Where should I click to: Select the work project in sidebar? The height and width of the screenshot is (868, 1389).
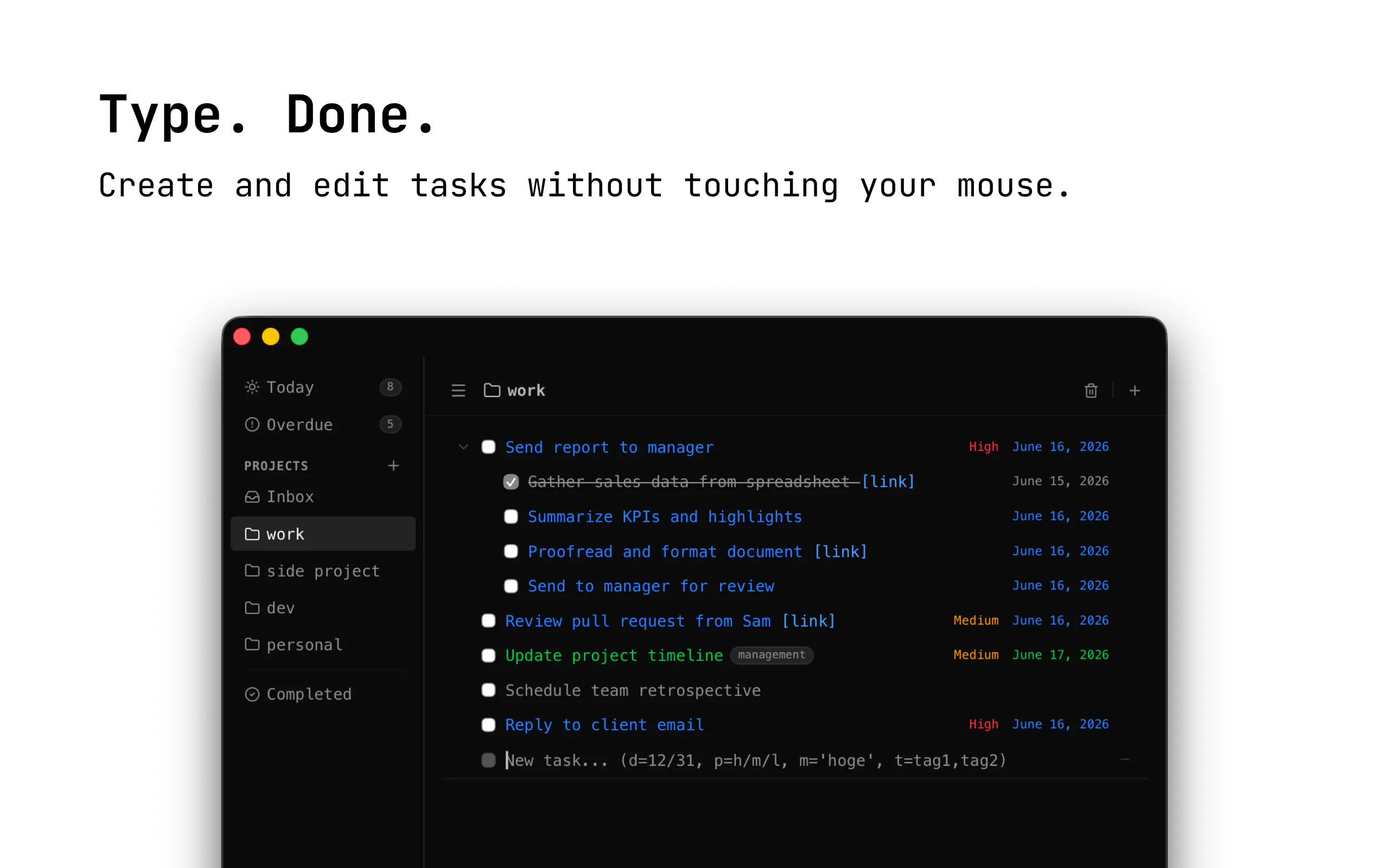(323, 534)
